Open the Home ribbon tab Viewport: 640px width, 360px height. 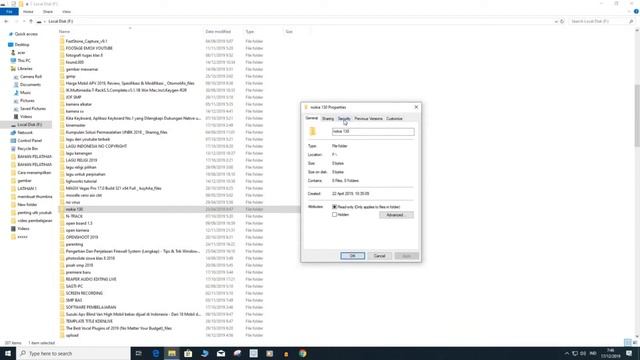click(28, 12)
